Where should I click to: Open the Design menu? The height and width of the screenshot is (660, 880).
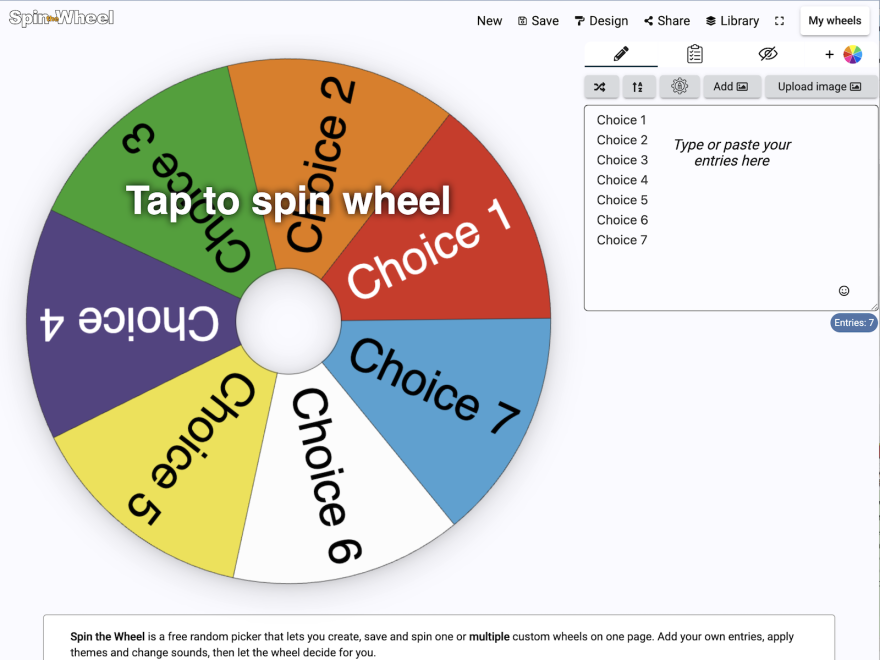point(602,21)
